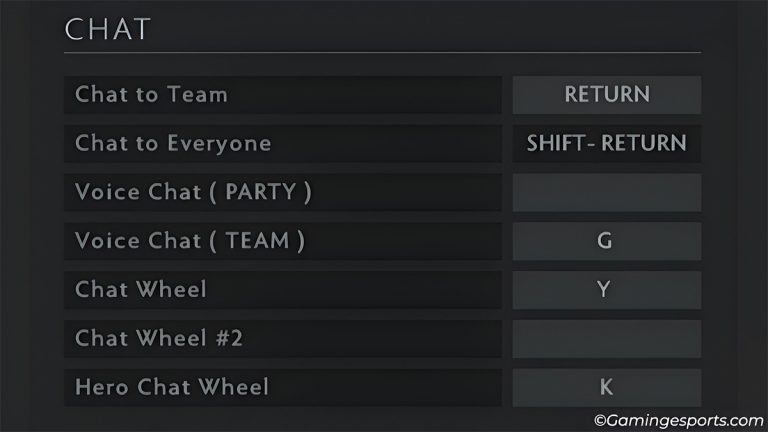Select the Hero Chat Wheel label row

283,387
